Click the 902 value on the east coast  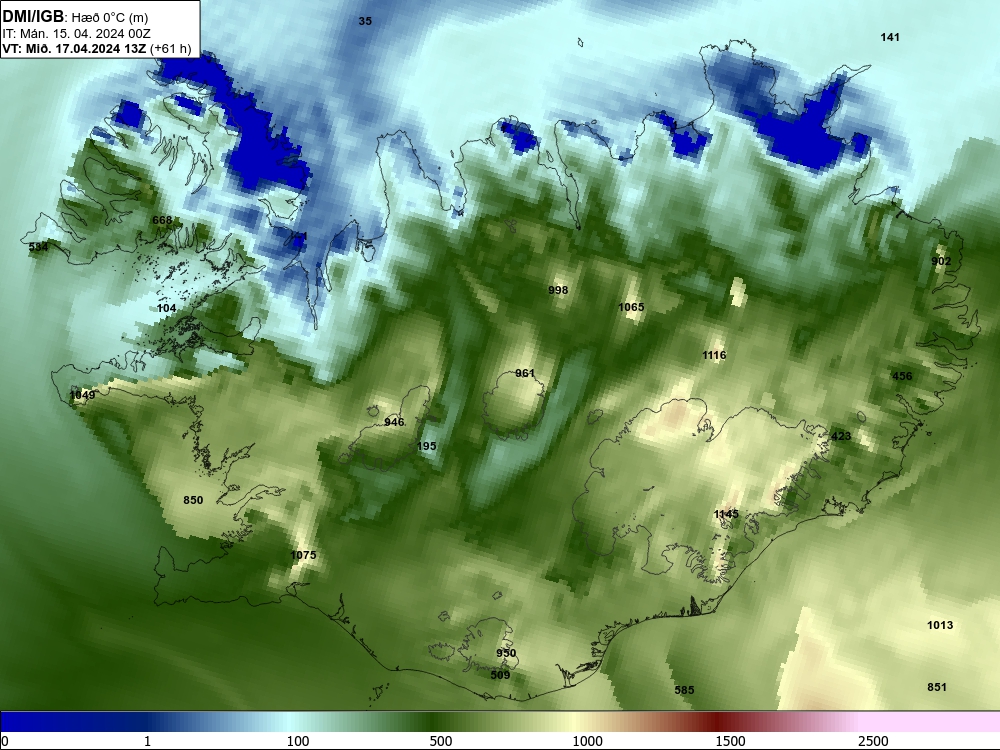coord(941,261)
